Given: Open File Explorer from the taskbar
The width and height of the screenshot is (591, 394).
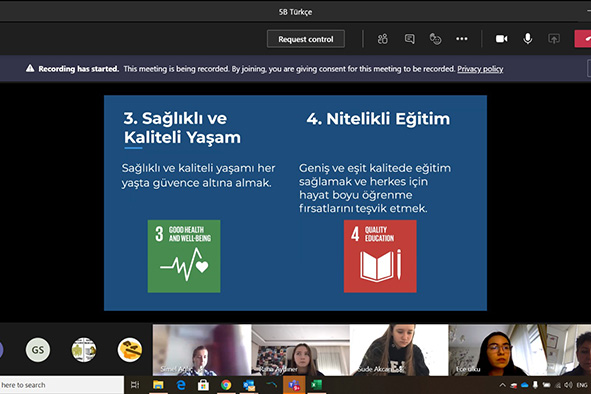Looking at the screenshot, I should click(158, 385).
